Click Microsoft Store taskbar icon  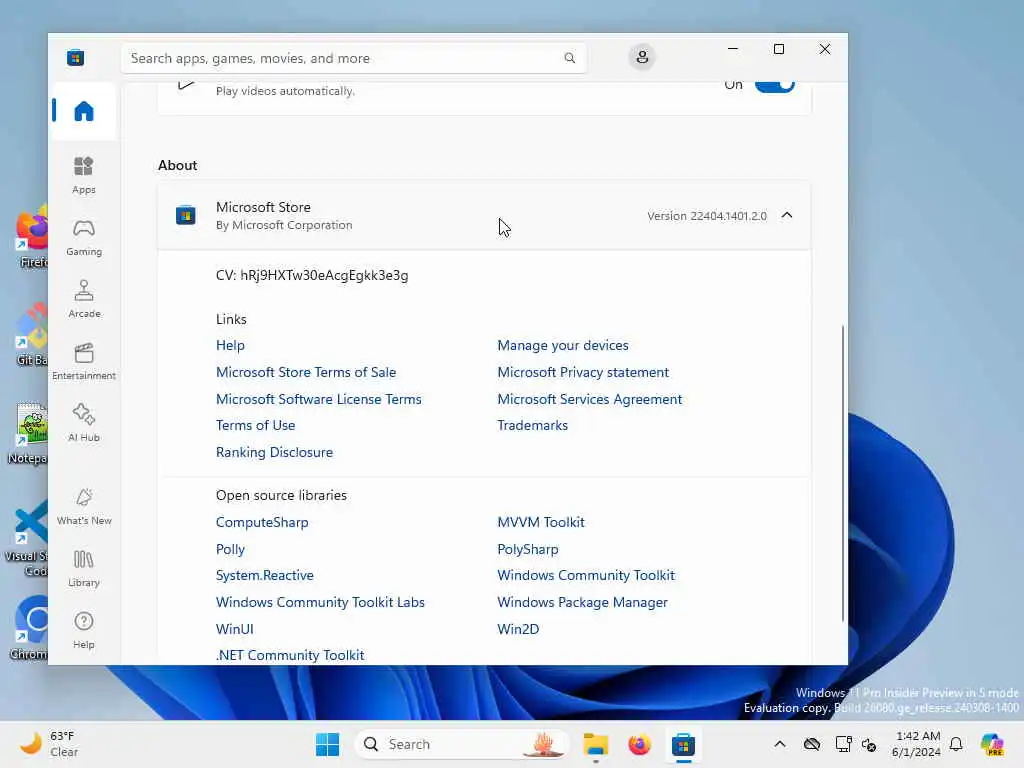click(683, 744)
